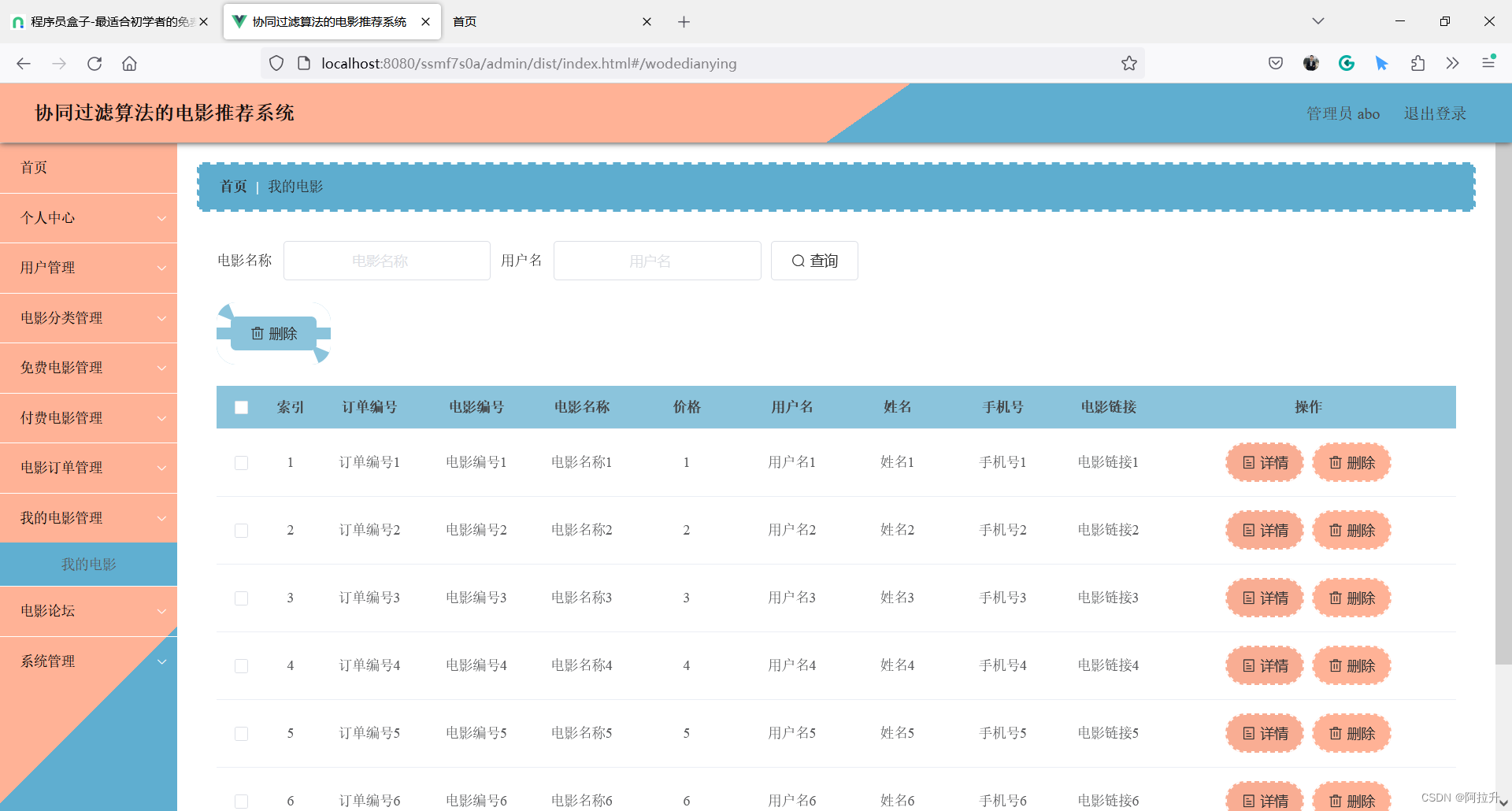Image resolution: width=1512 pixels, height=811 pixels.
Task: Close the 程序员盒子 tab
Action: click(x=203, y=22)
